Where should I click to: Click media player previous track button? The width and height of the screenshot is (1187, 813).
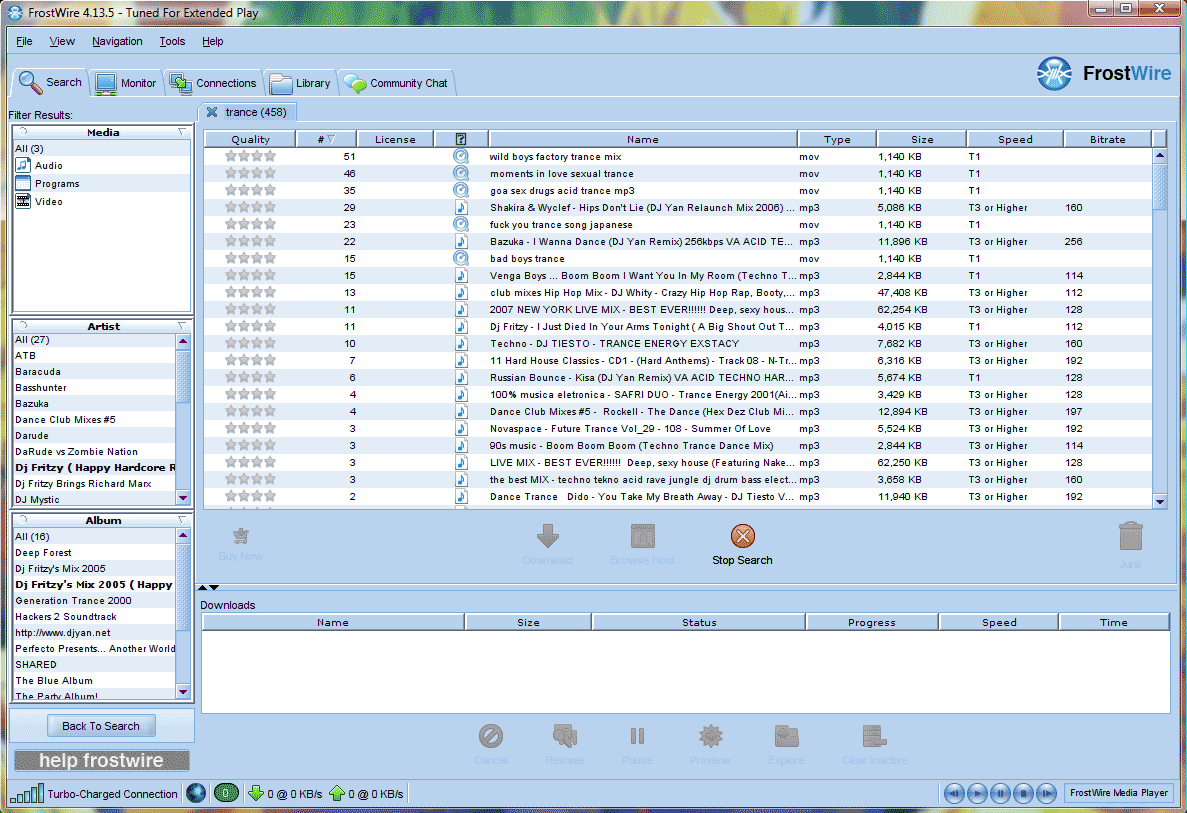coord(954,793)
